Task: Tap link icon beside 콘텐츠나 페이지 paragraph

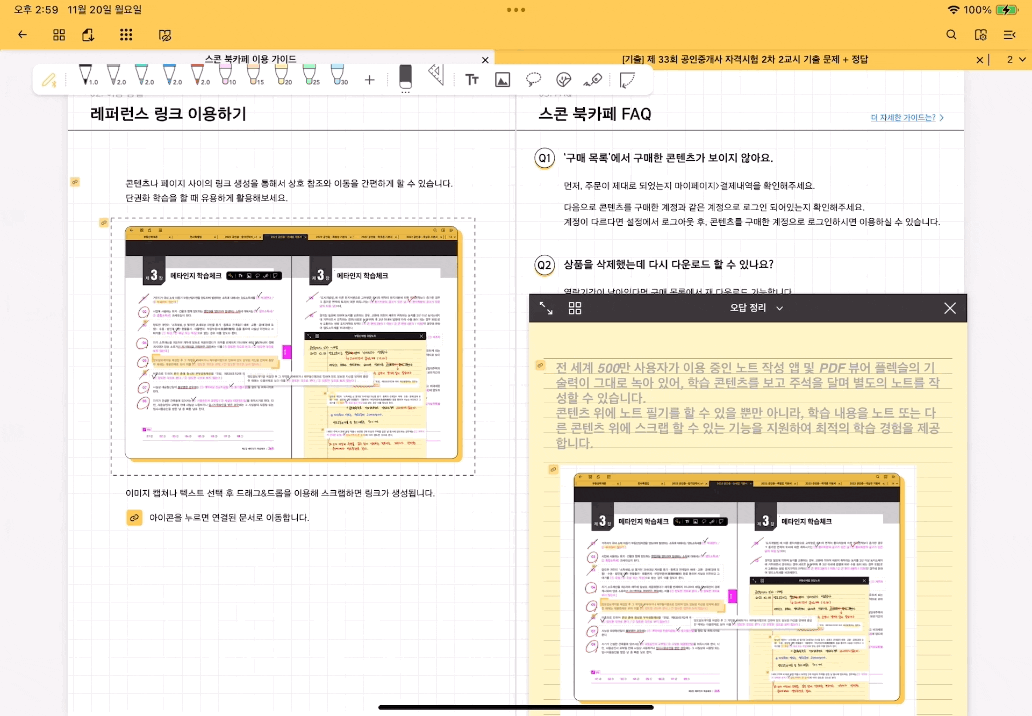Action: [75, 182]
